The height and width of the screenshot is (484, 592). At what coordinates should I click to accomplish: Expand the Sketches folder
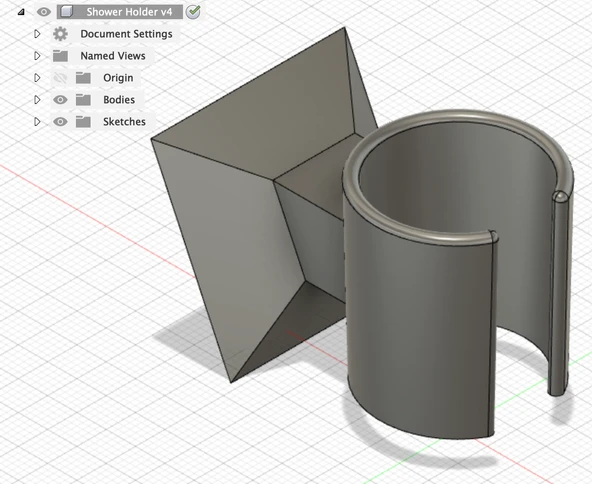point(37,122)
